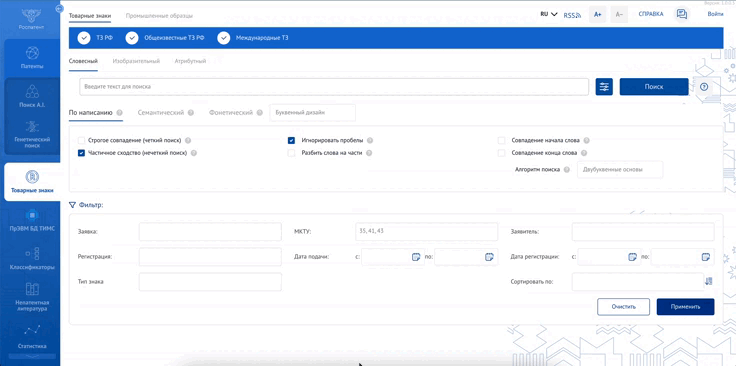Viewport: 736px width, 366px height.
Task: Enable Совпадение начала слова checkbox
Action: (501, 140)
